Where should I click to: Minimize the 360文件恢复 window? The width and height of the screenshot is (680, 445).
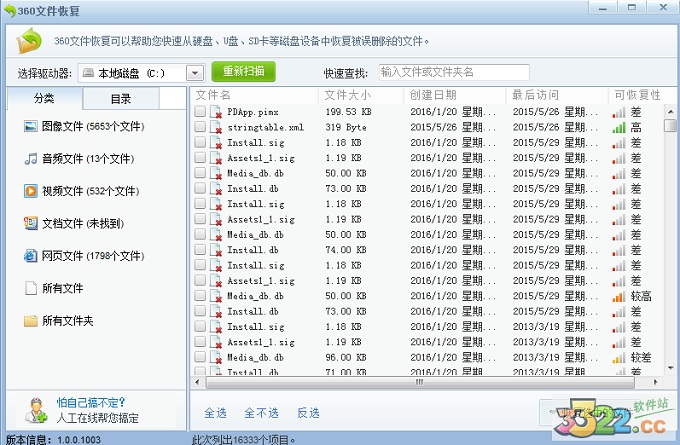click(603, 8)
